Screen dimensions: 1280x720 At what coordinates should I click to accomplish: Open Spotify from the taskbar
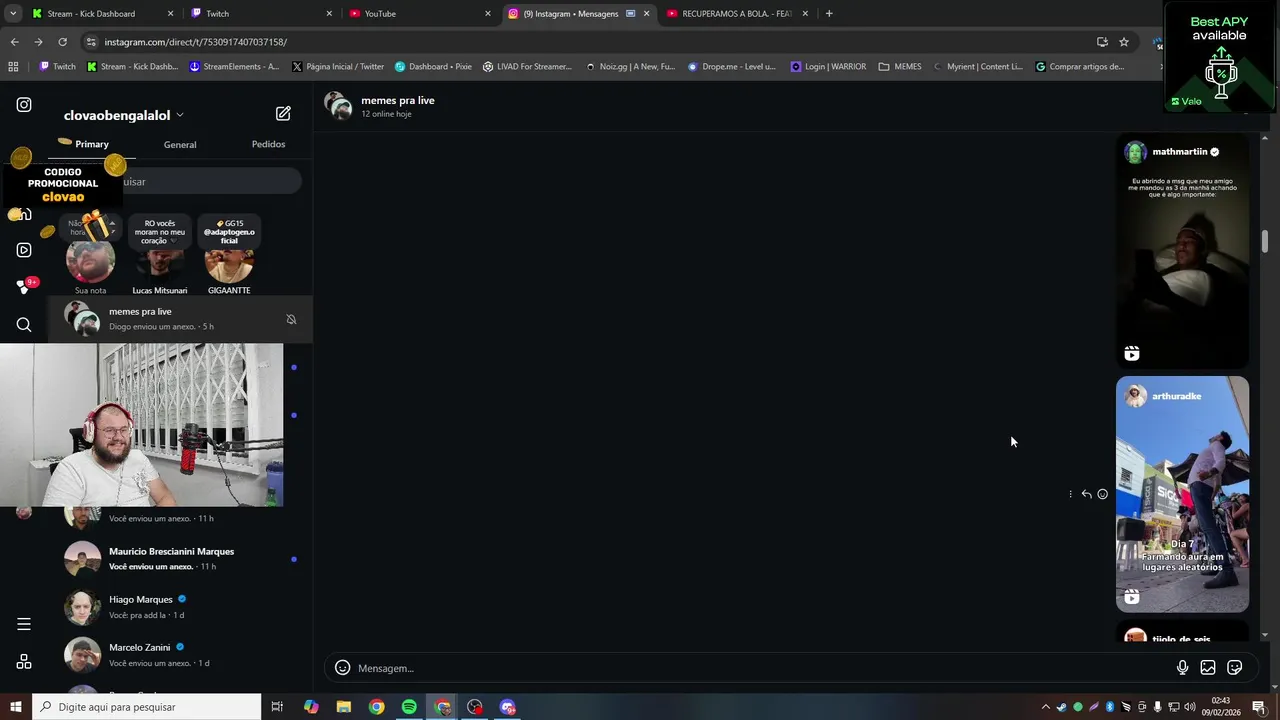coord(409,707)
